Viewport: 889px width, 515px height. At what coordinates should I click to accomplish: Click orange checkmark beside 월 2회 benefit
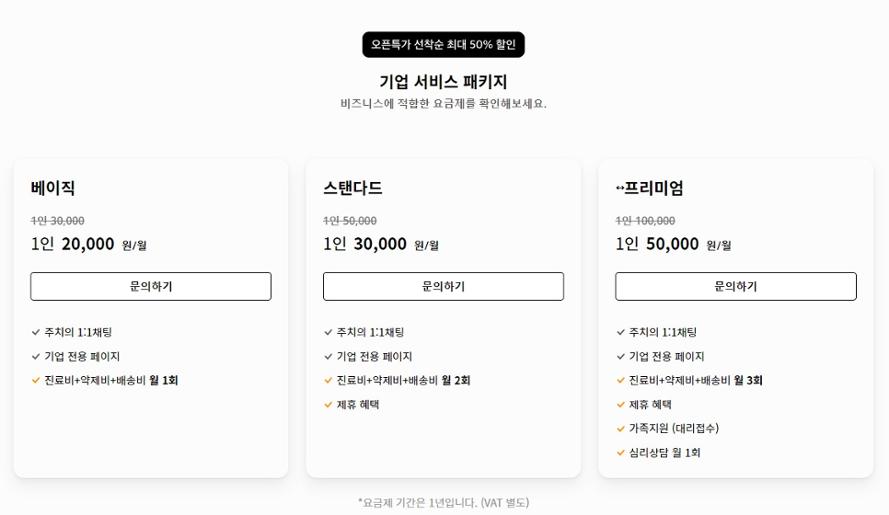click(328, 381)
